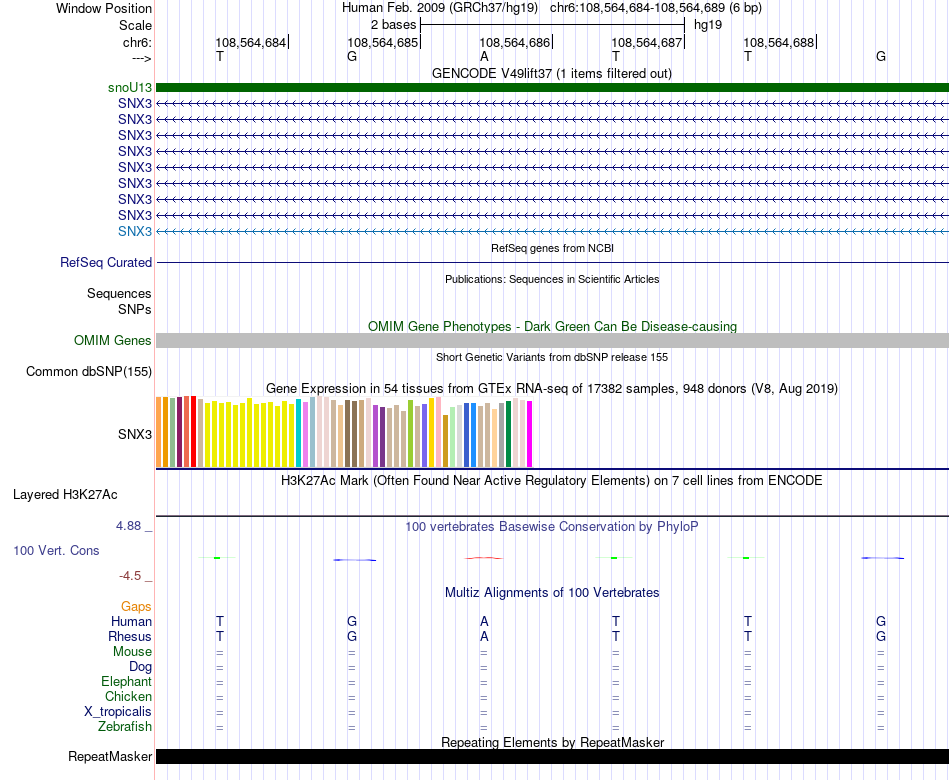Viewport: 950px width, 780px height.
Task: Click the green snoU13 gene bar
Action: (552, 88)
